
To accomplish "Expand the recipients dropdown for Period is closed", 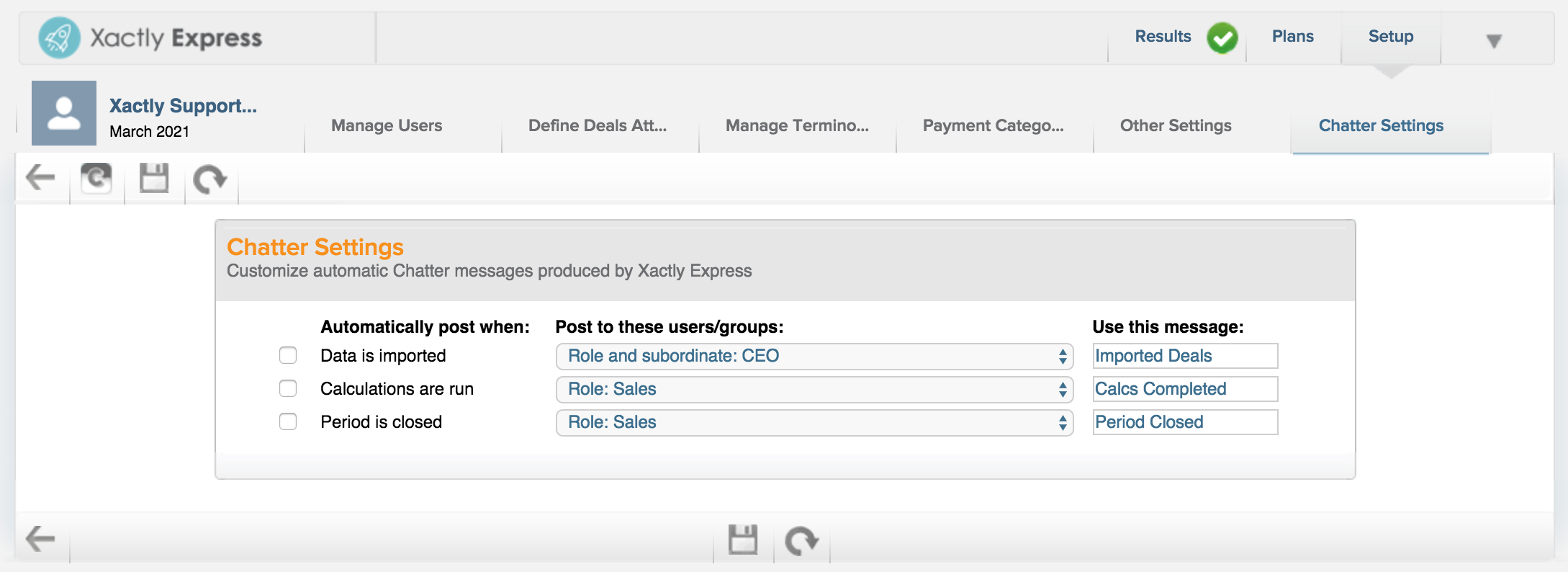I will 814,422.
